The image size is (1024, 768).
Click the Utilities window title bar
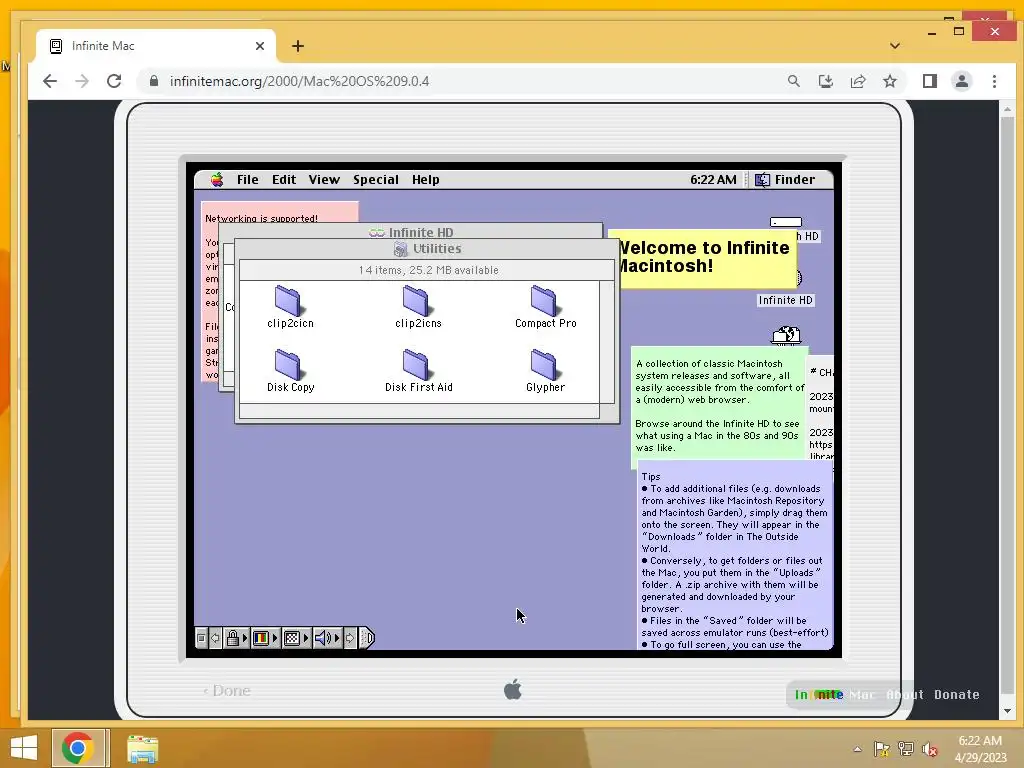click(x=427, y=249)
